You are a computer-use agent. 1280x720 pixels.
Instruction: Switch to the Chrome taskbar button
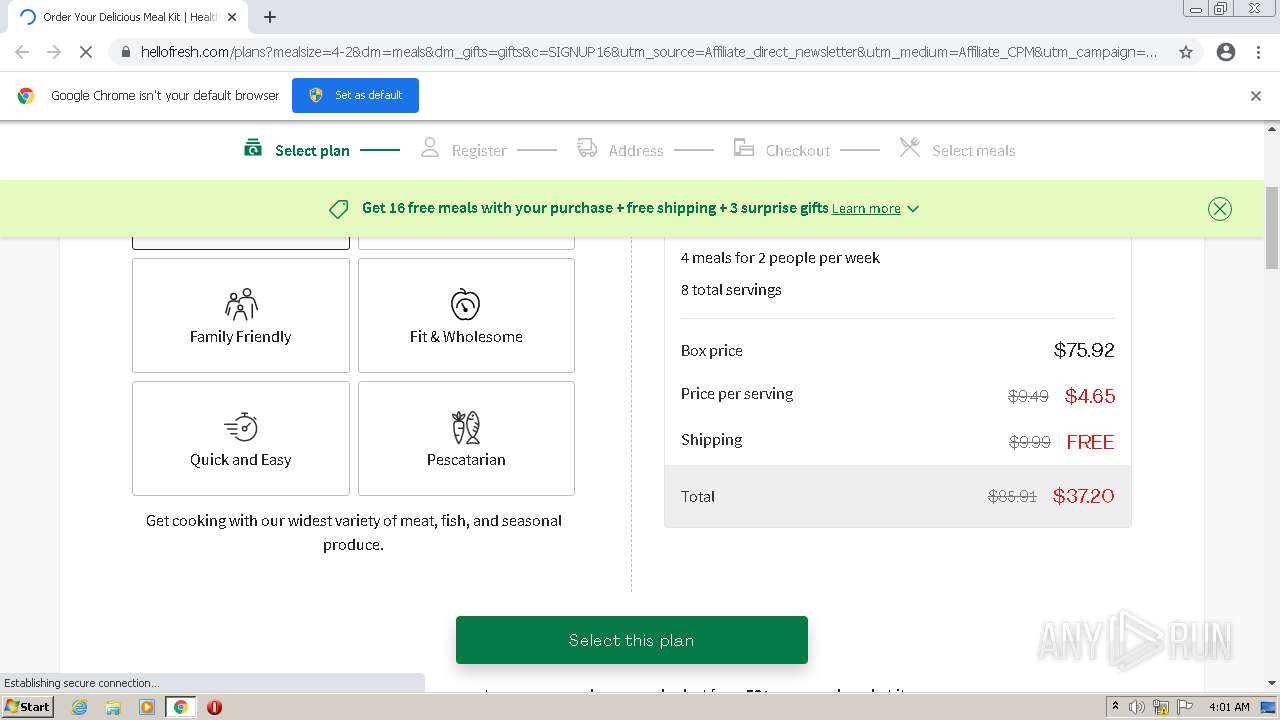click(181, 707)
